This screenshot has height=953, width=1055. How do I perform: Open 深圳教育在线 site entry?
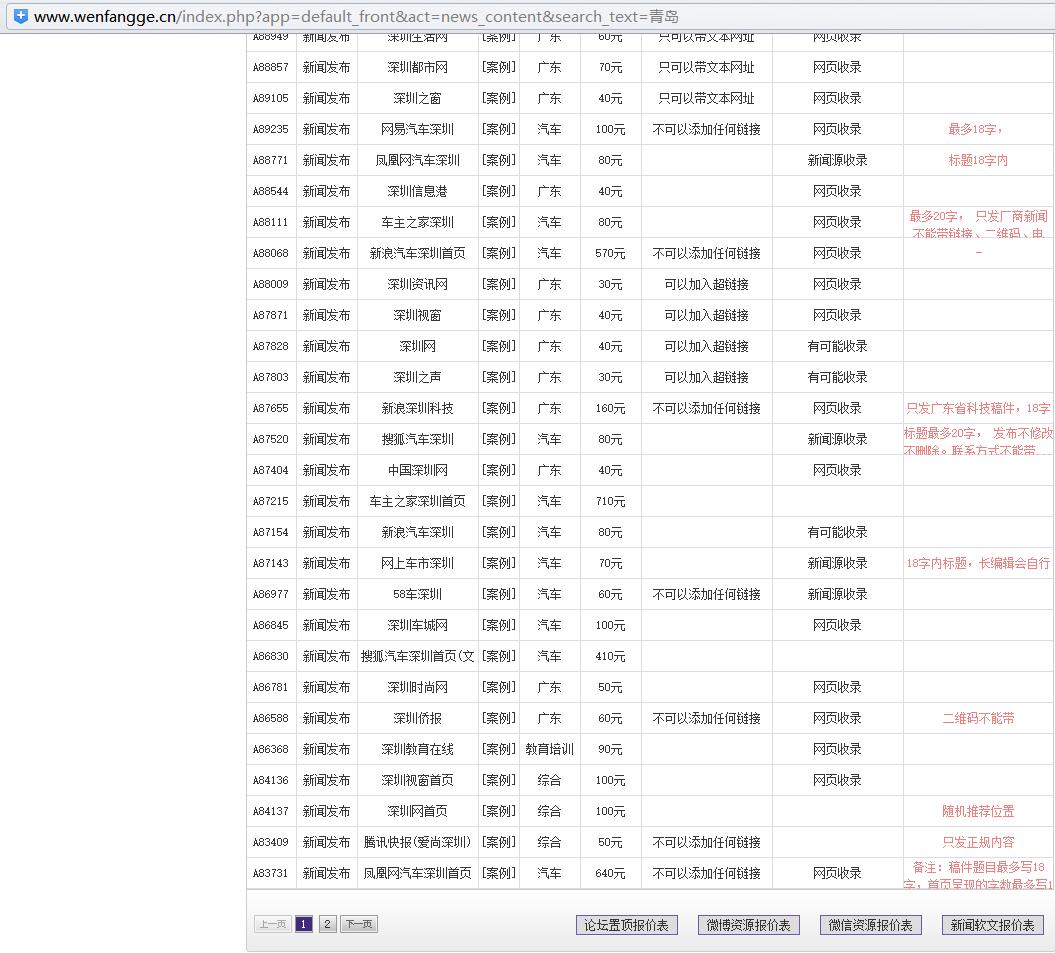coord(417,749)
